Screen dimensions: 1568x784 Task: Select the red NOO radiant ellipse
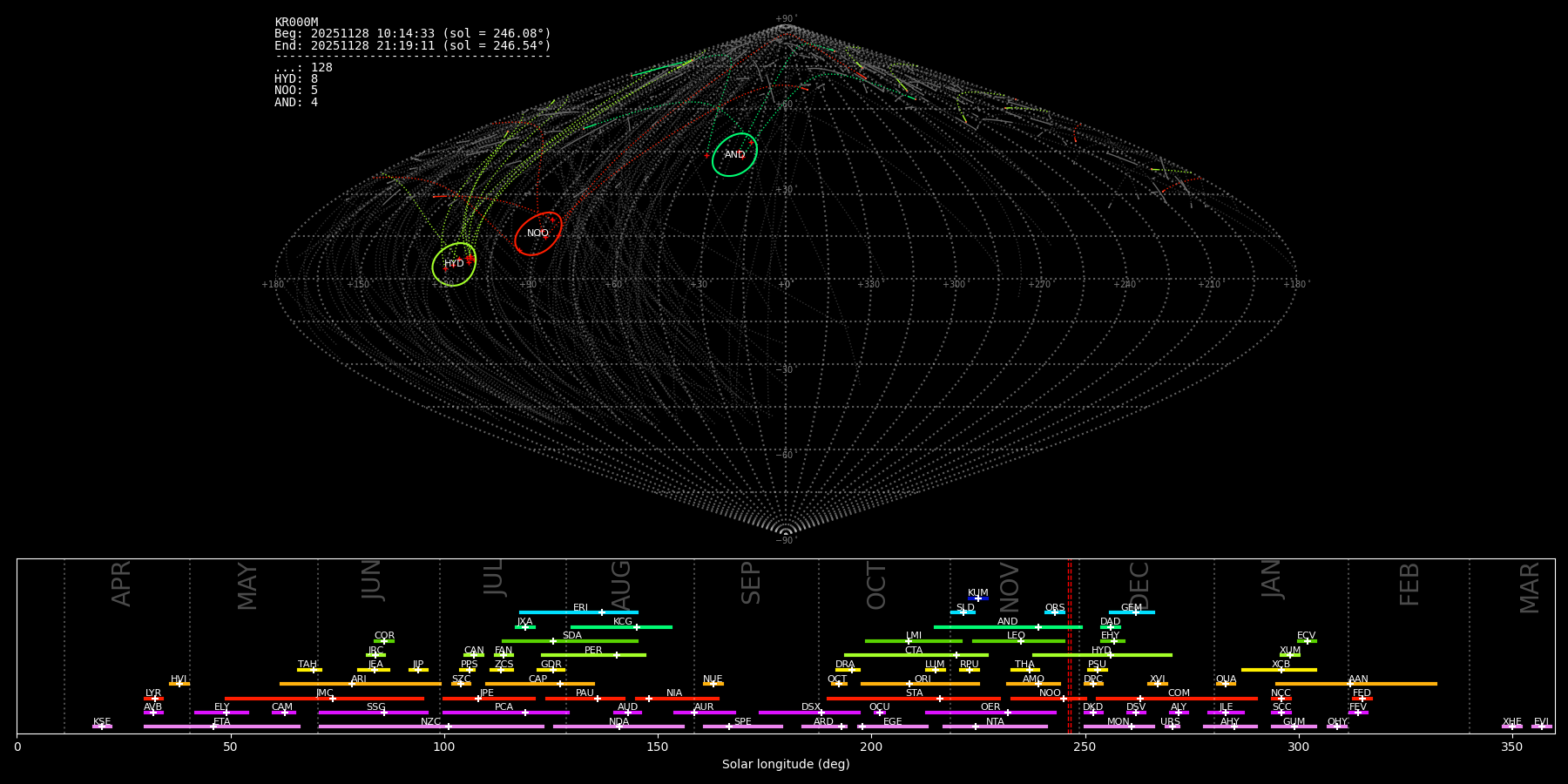[537, 233]
